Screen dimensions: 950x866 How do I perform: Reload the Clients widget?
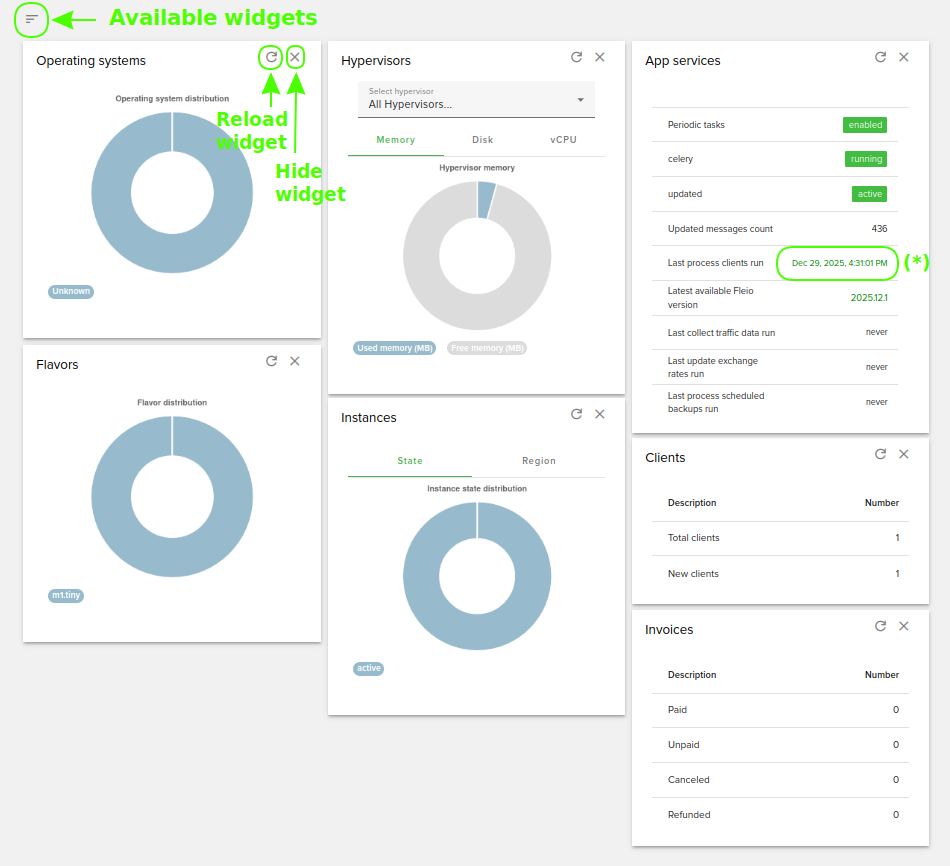point(881,454)
